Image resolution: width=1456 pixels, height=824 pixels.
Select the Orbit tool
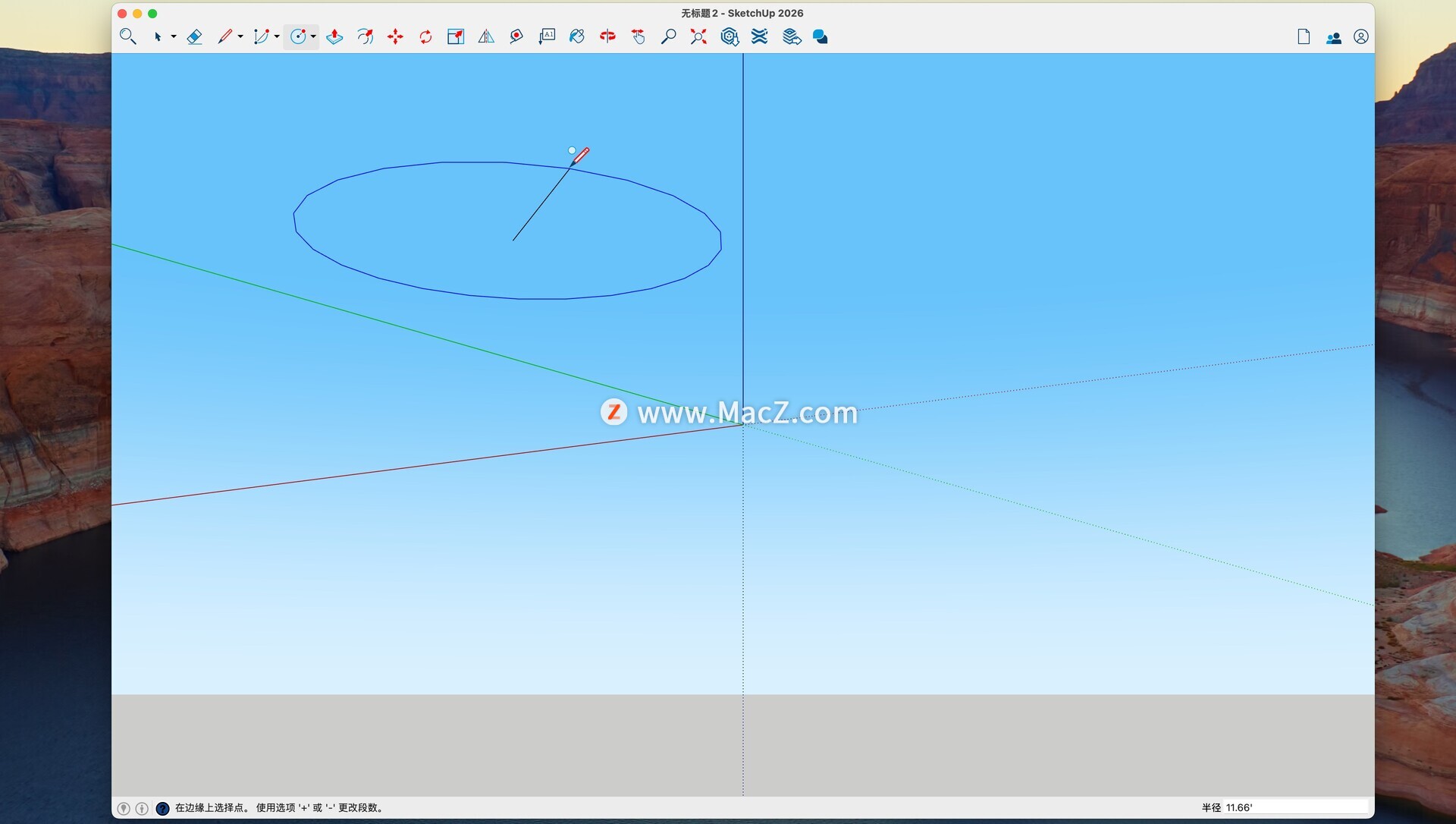point(607,36)
